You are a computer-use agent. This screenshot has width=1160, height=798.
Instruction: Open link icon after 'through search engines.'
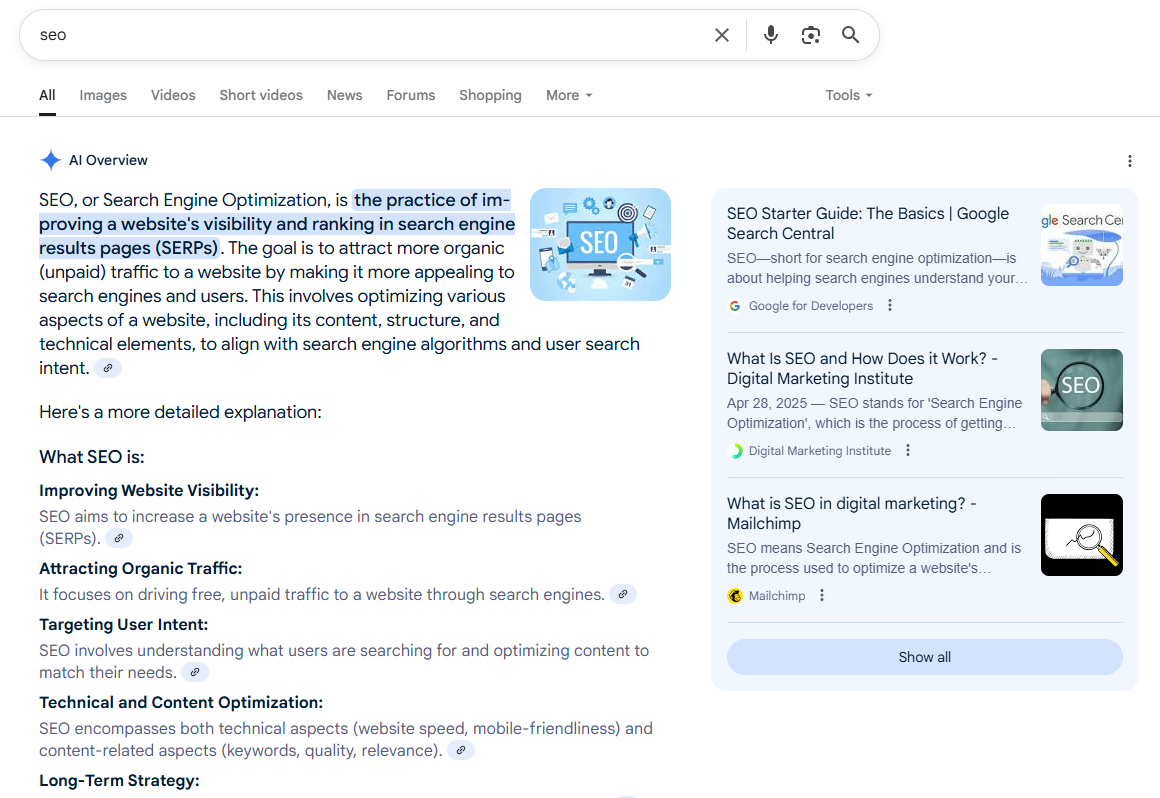[623, 594]
